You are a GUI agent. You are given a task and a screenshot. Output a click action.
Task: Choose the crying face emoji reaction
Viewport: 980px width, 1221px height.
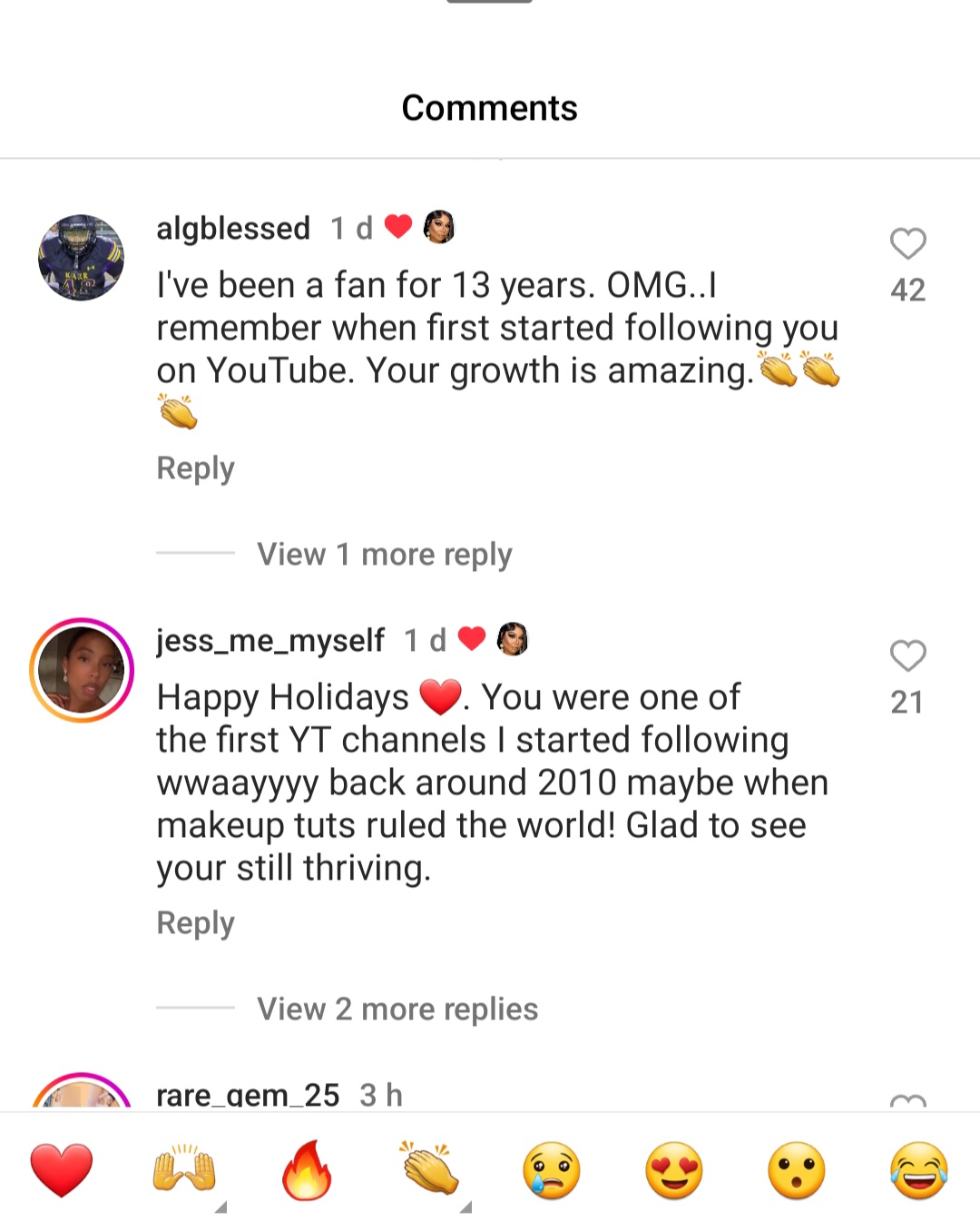point(552,1169)
